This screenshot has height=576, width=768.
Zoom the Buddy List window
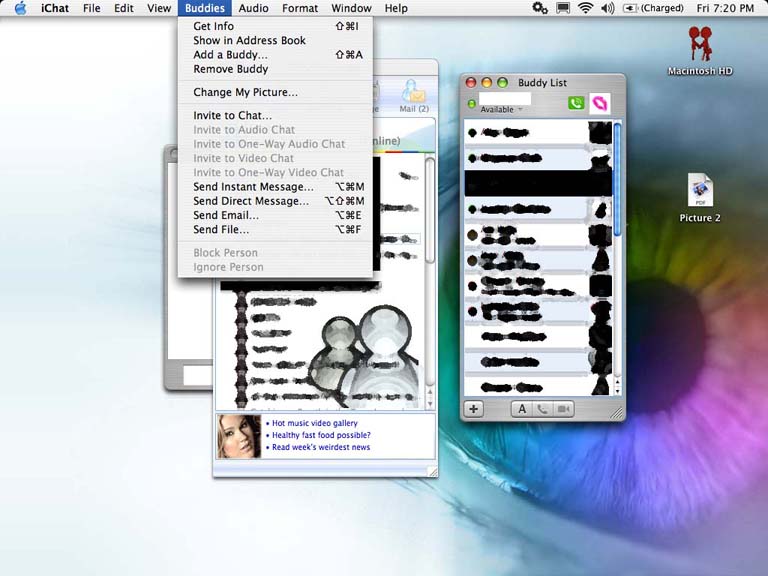tap(502, 82)
